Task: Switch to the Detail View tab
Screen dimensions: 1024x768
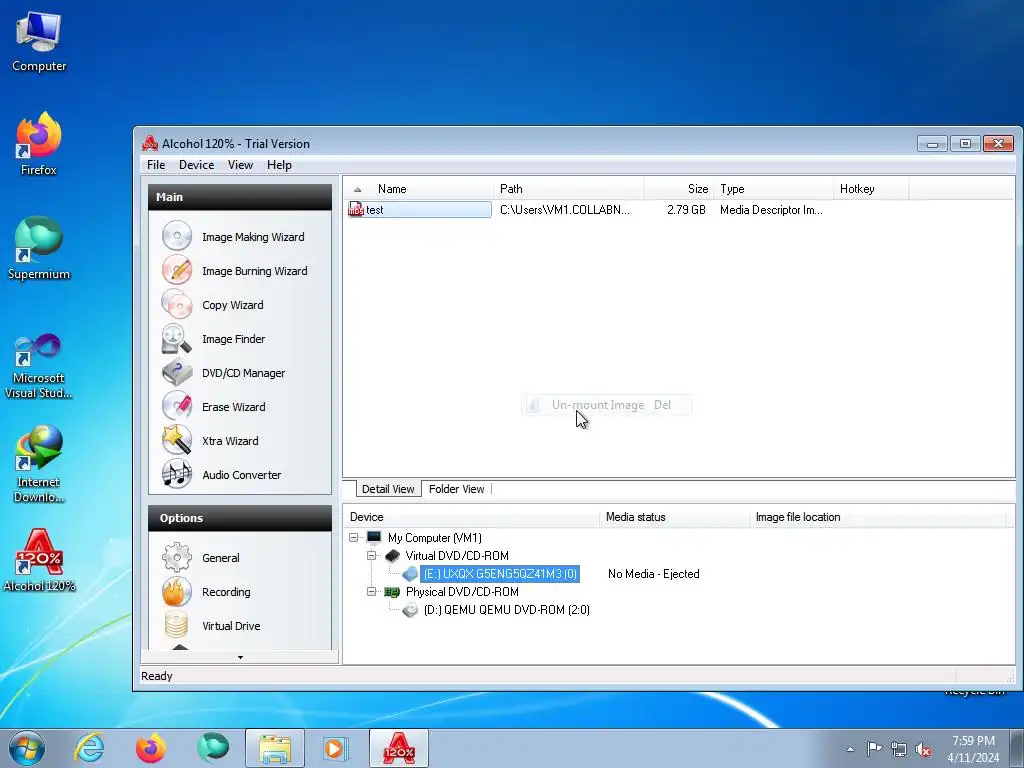Action: [388, 488]
